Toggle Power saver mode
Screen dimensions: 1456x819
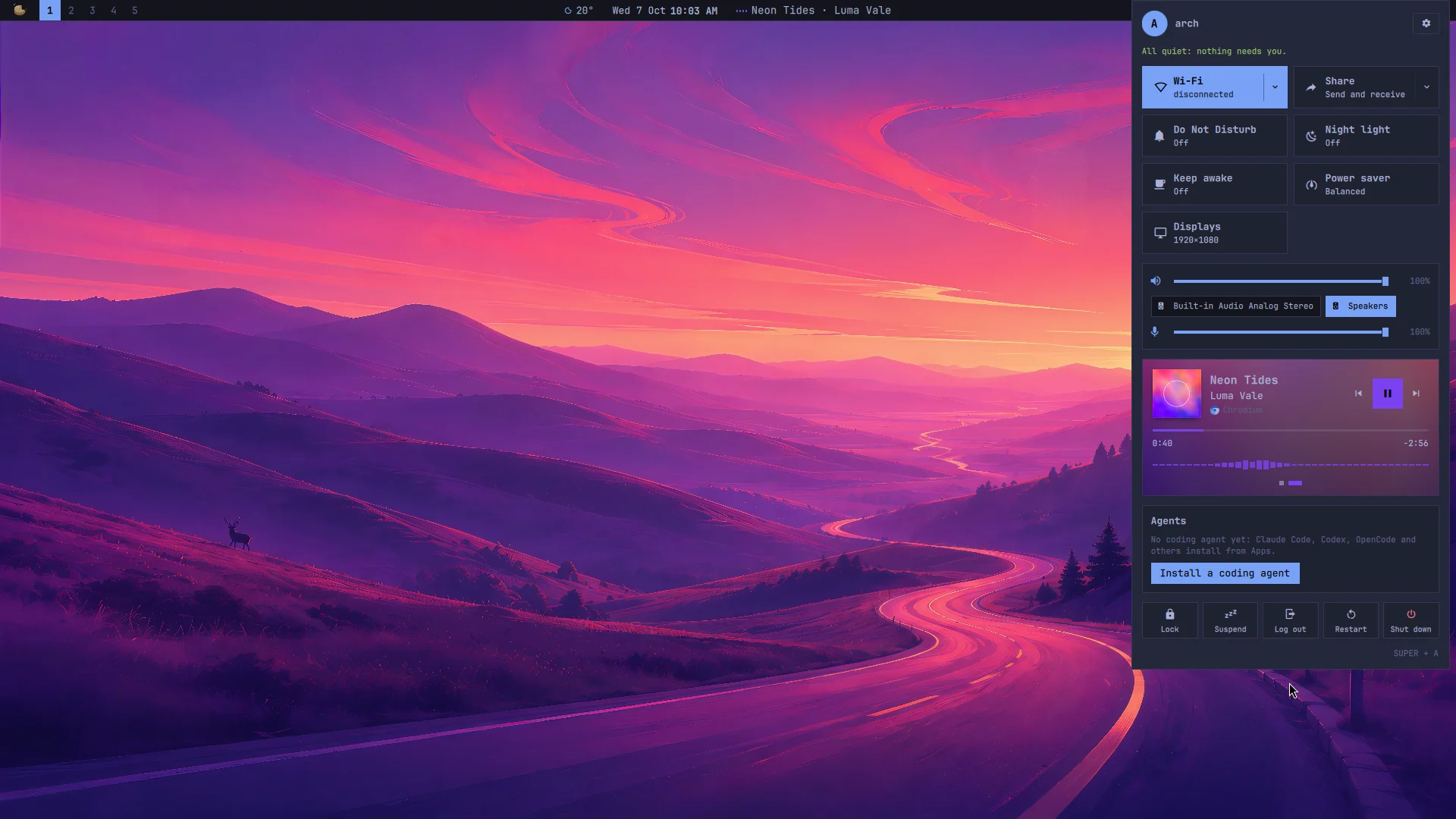[x=1366, y=184]
